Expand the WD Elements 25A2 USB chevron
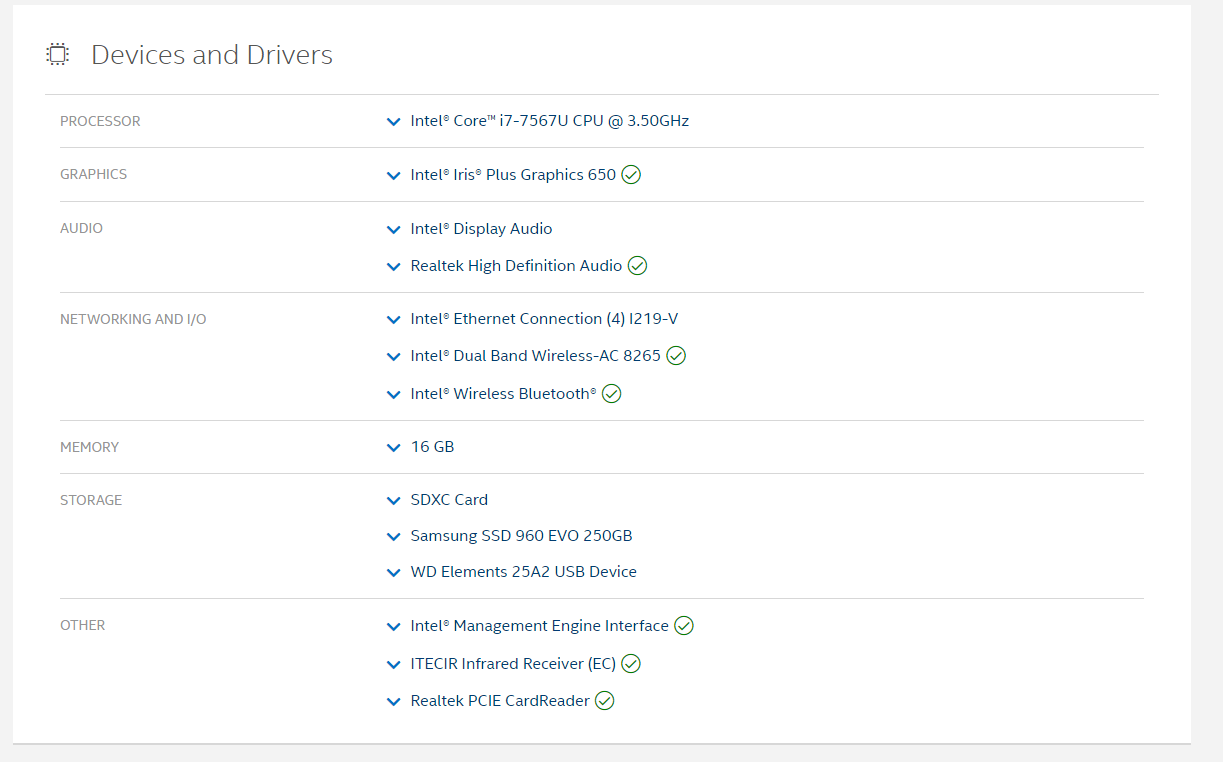Viewport: 1223px width, 762px height. click(x=393, y=573)
